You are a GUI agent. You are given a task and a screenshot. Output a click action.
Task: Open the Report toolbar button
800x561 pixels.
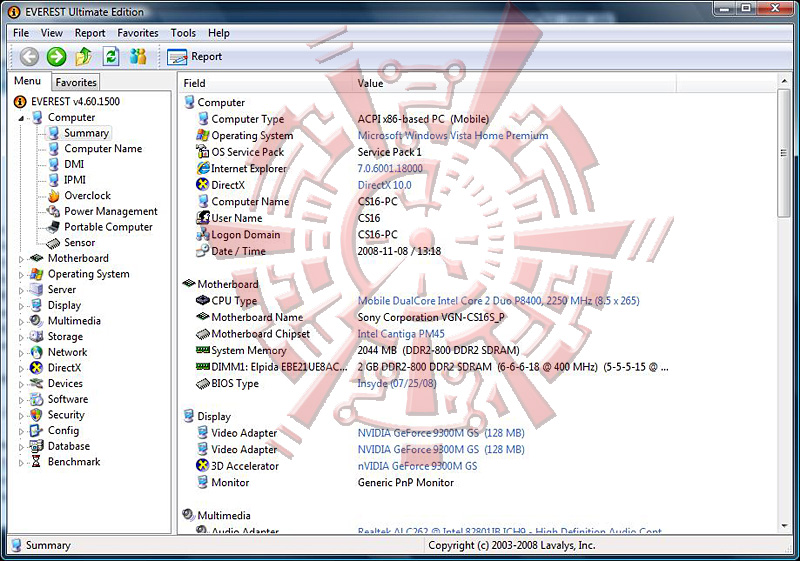point(194,57)
